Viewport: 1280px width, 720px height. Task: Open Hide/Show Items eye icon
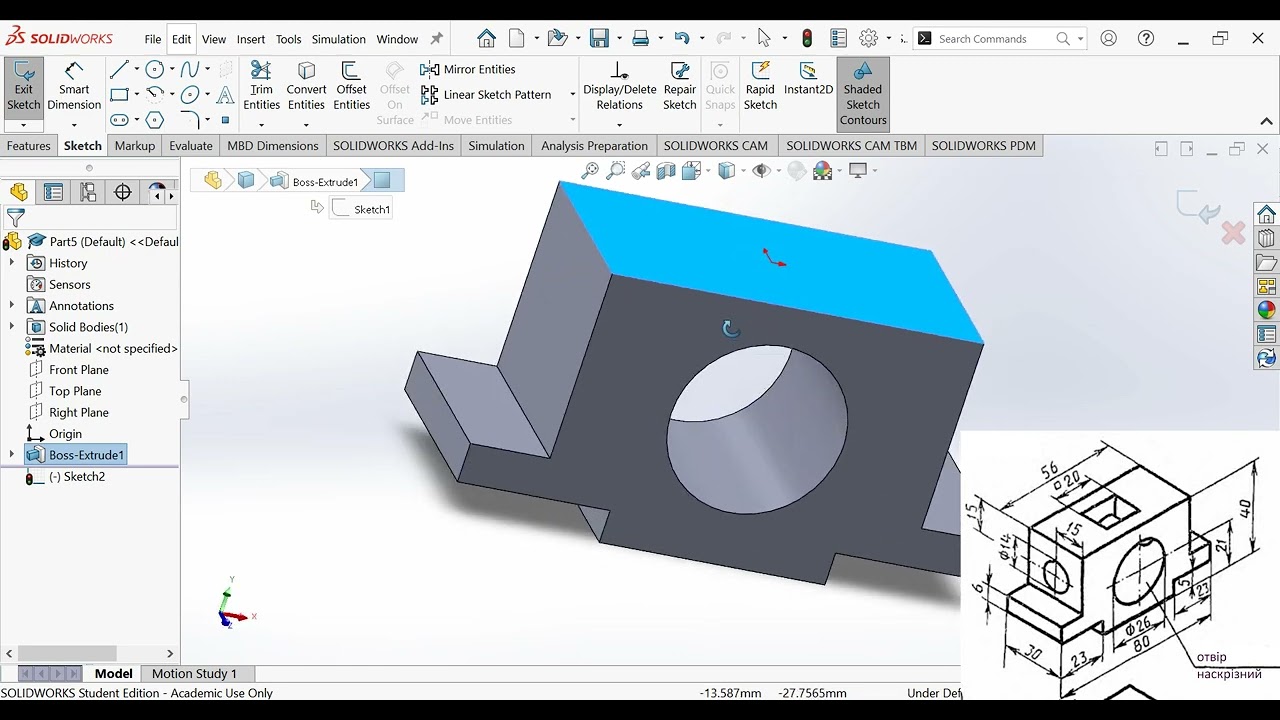761,171
